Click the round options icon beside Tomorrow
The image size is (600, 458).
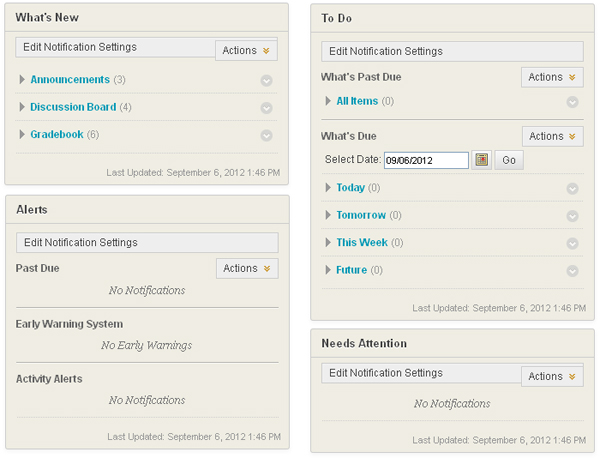point(572,216)
